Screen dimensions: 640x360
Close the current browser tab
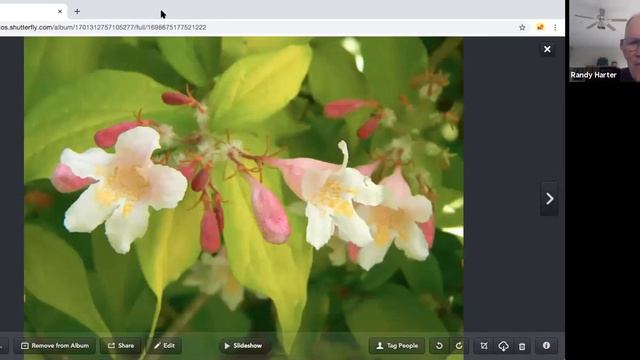click(60, 11)
